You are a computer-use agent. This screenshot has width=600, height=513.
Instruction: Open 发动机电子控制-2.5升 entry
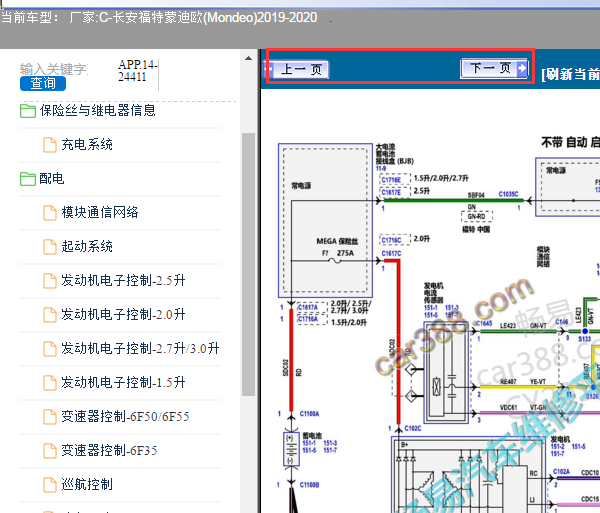123,280
